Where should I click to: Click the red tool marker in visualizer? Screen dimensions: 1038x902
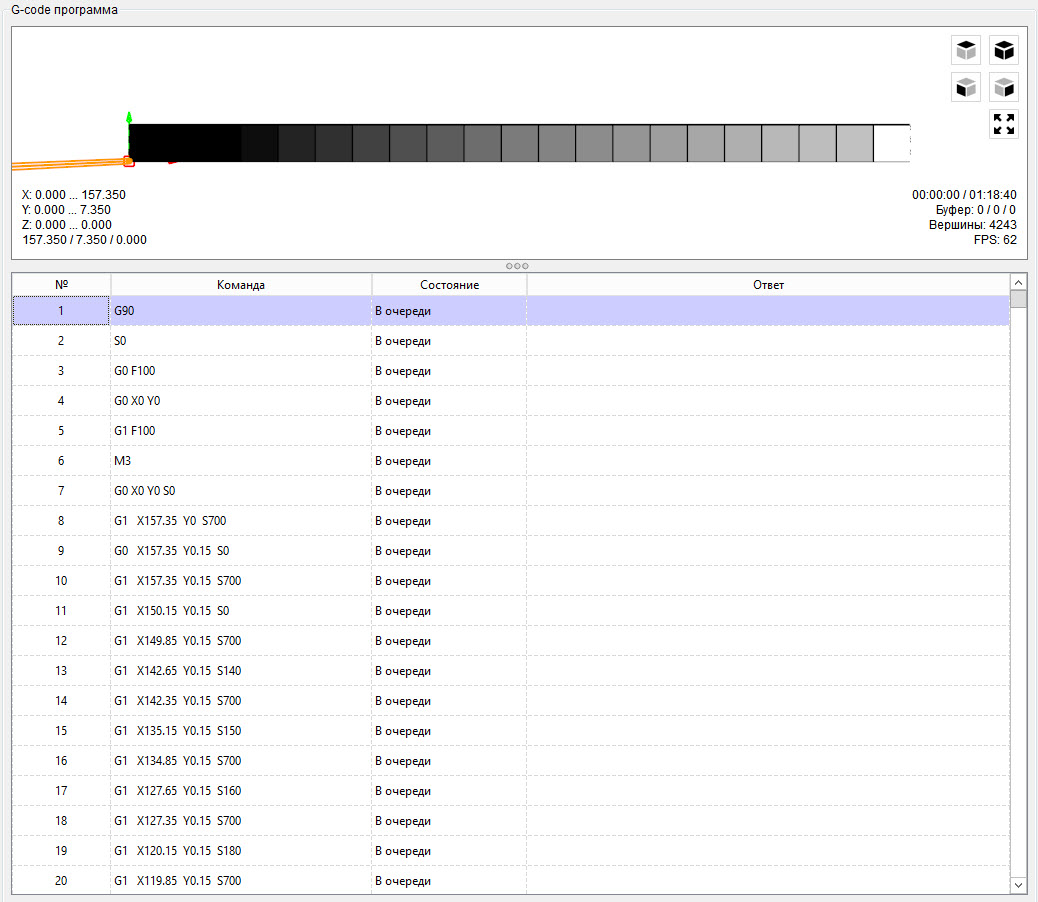point(129,161)
